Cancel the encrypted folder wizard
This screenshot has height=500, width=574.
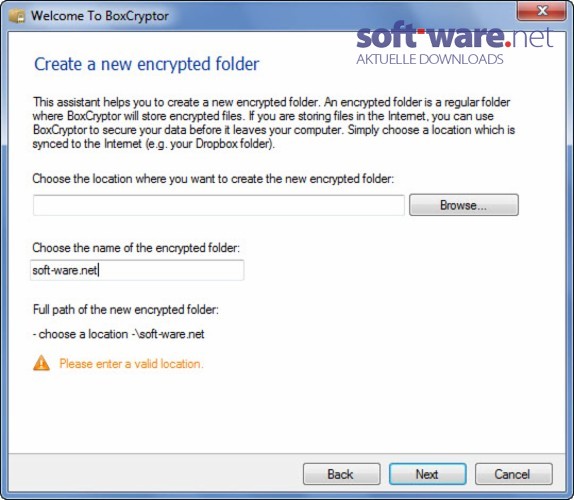pyautogui.click(x=514, y=474)
